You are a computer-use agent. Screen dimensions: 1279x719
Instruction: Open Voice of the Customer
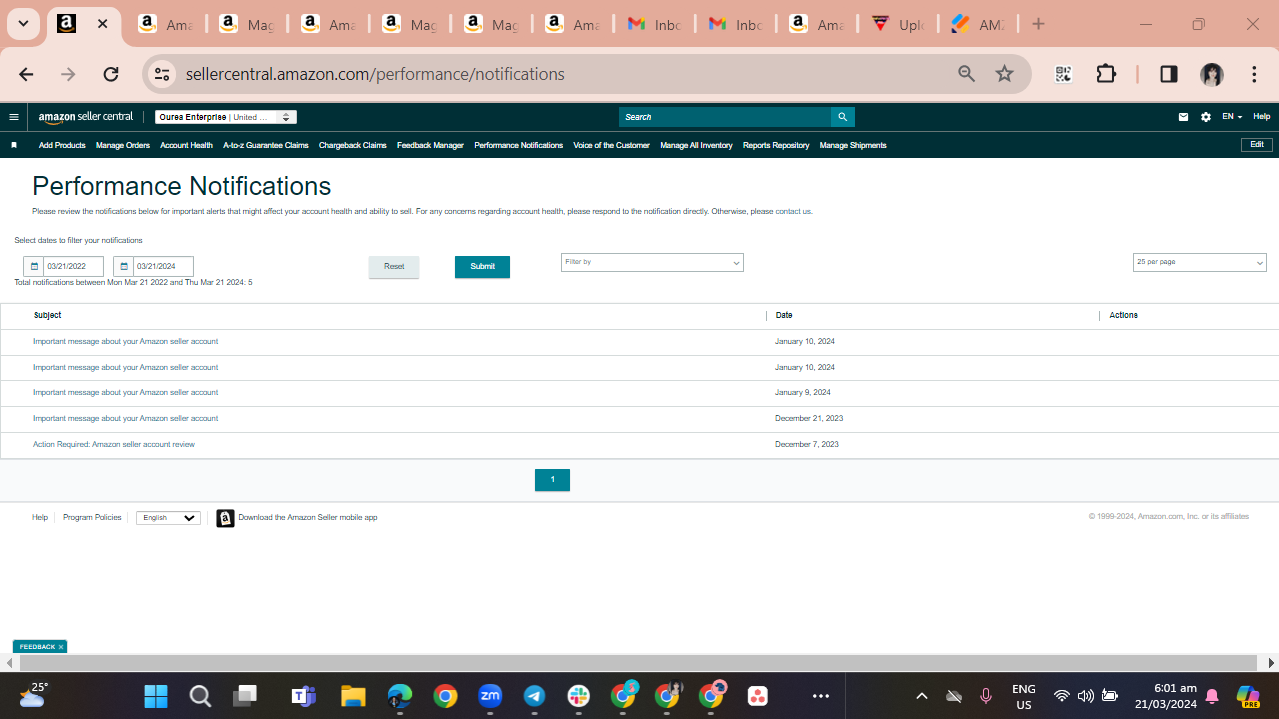point(611,145)
